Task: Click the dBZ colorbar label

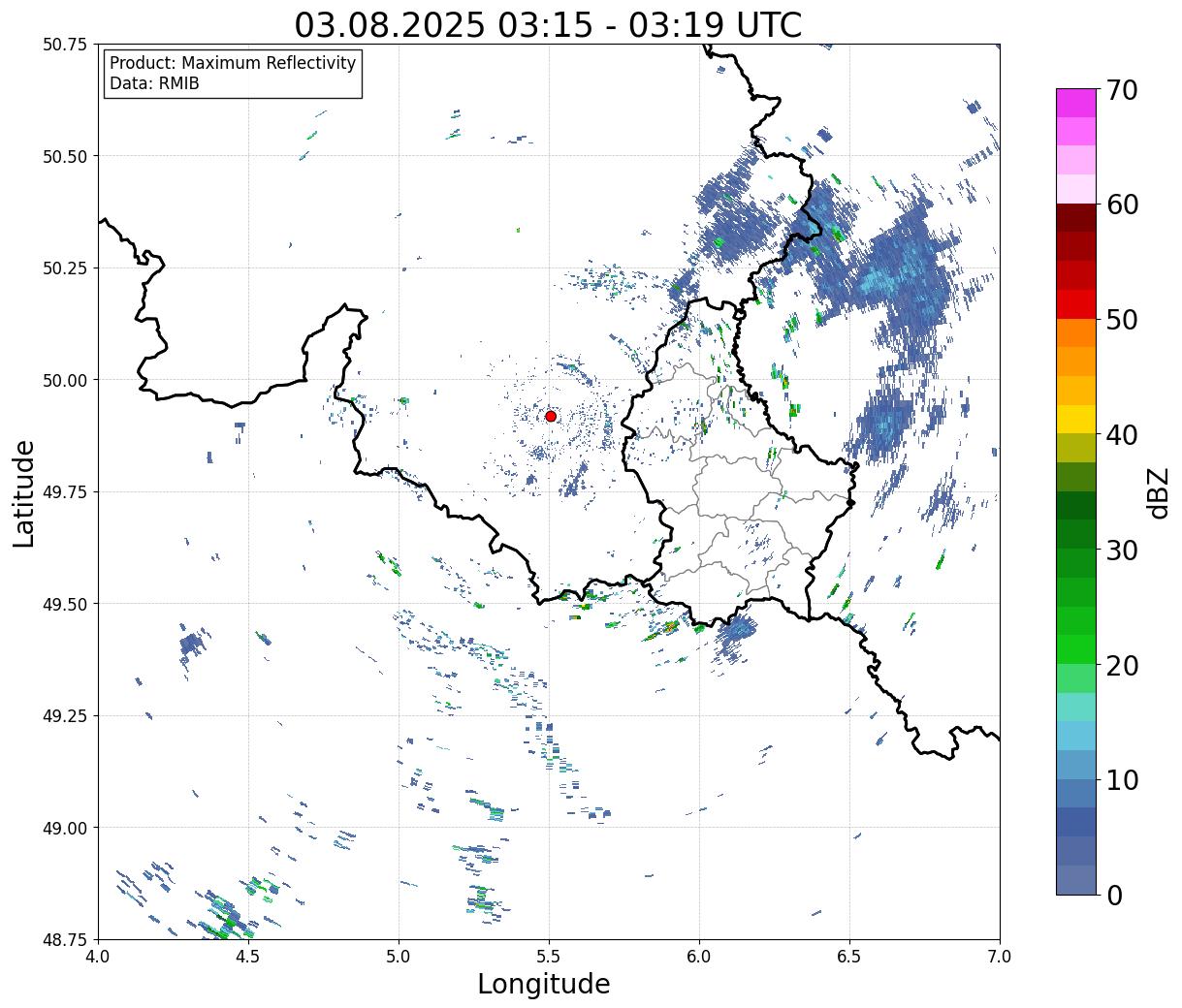Action: [1158, 491]
